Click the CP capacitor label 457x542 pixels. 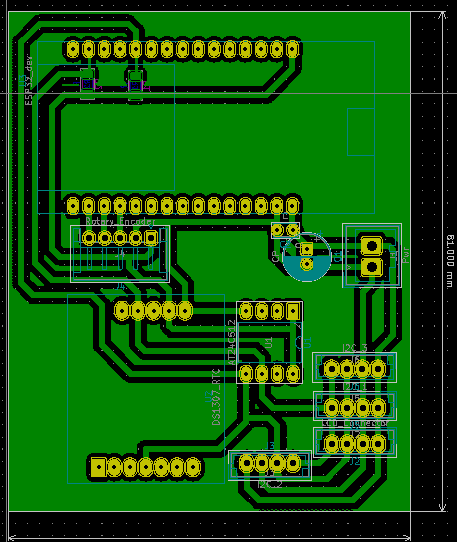coord(276,256)
